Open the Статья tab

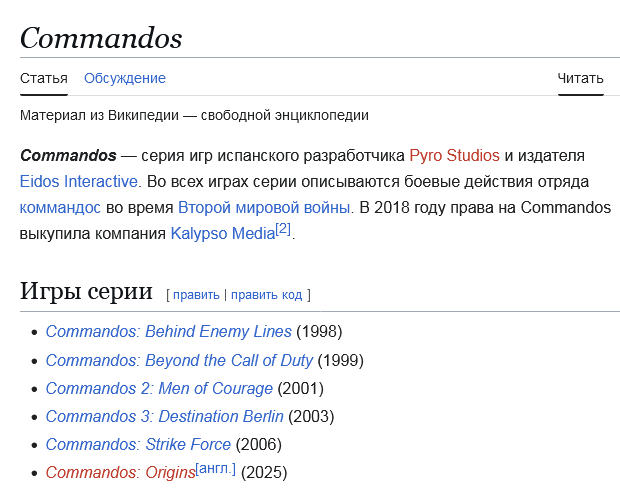coord(44,78)
